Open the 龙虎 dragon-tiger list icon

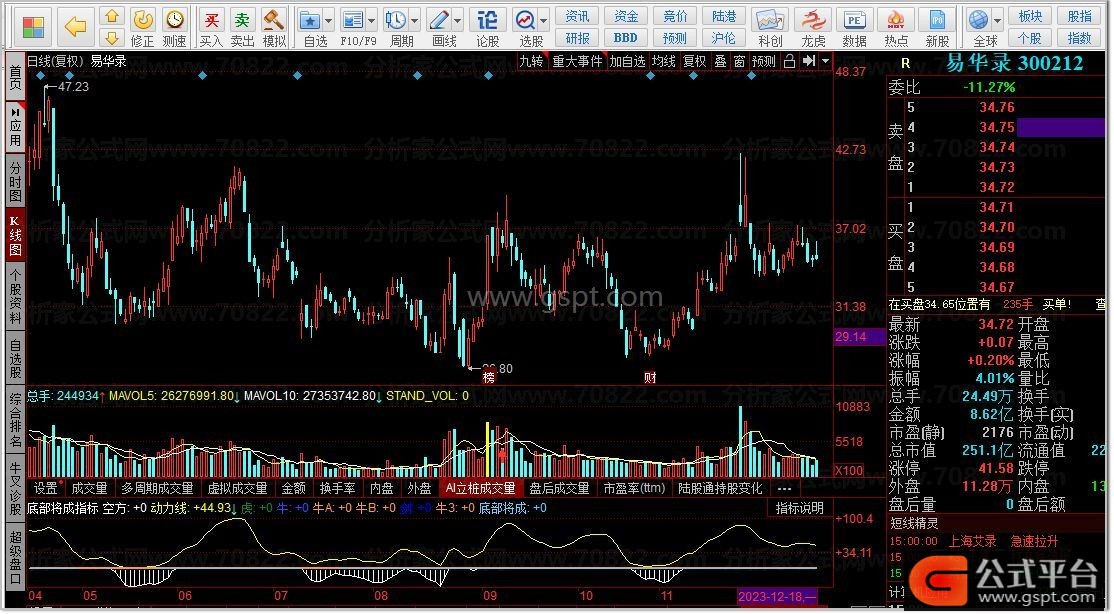813,27
